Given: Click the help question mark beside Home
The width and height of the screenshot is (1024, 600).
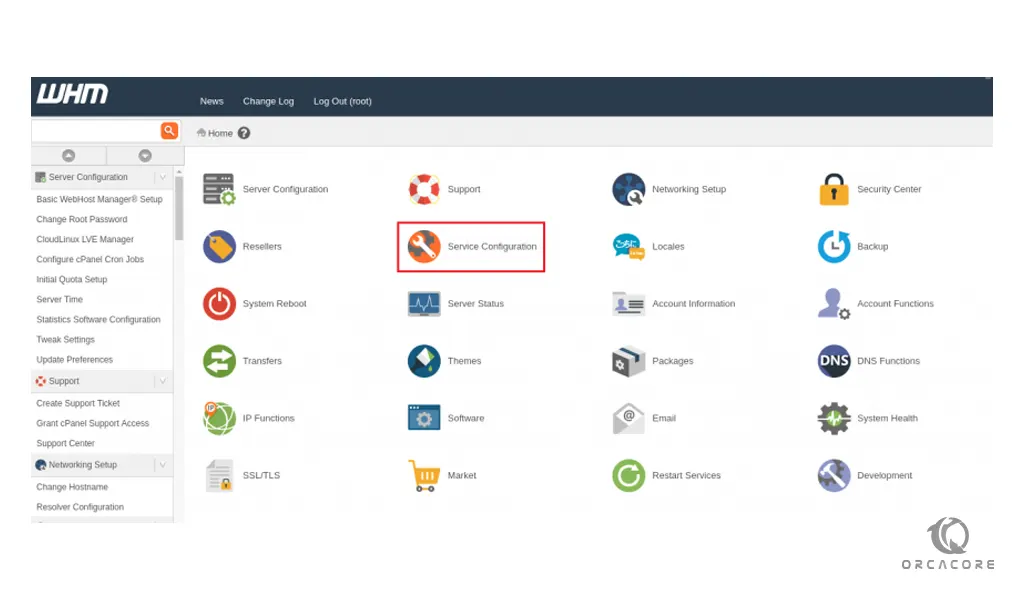Looking at the screenshot, I should click(x=244, y=133).
